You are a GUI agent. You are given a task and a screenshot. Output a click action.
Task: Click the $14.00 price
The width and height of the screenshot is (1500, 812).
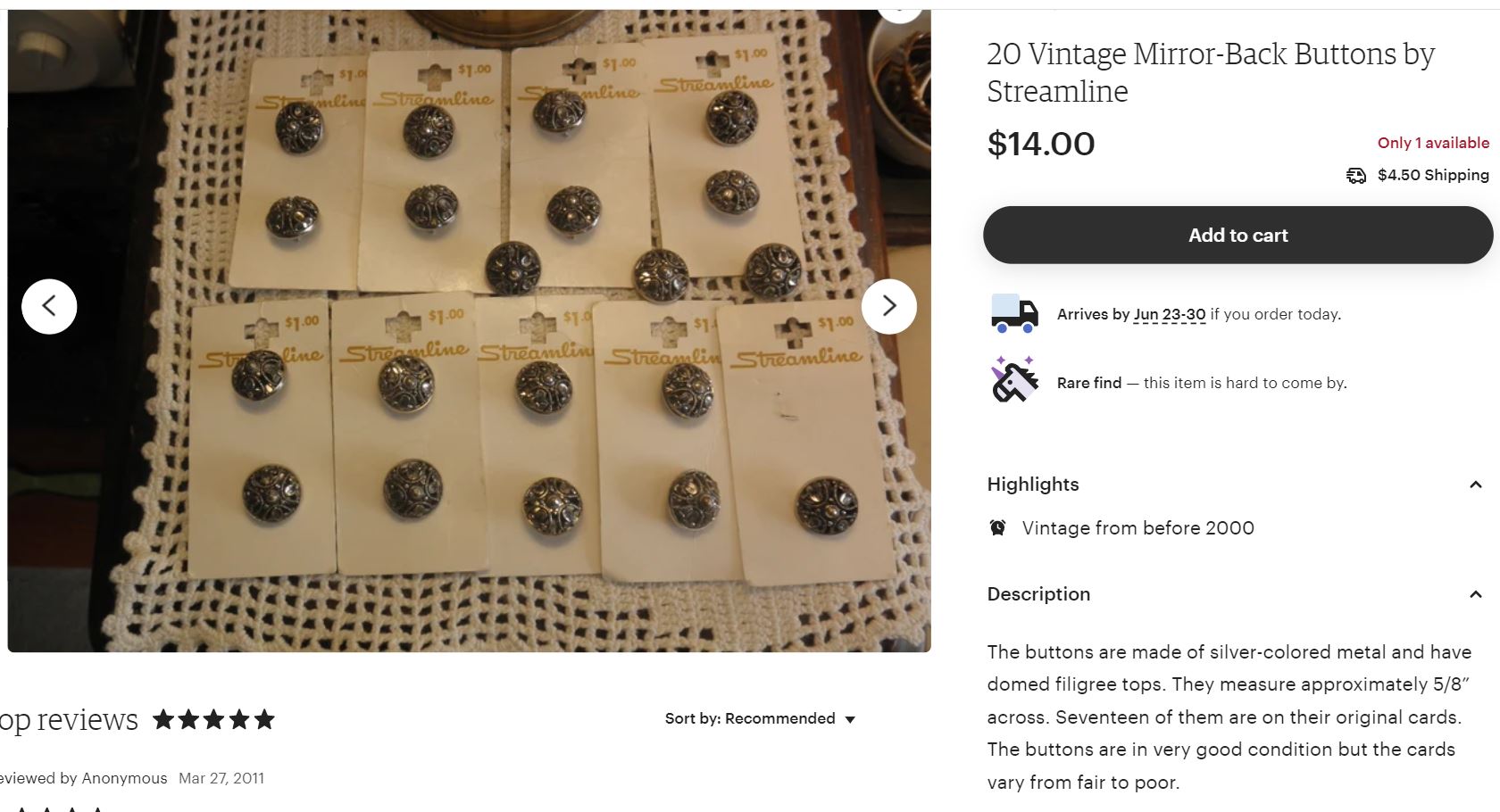coord(1040,144)
